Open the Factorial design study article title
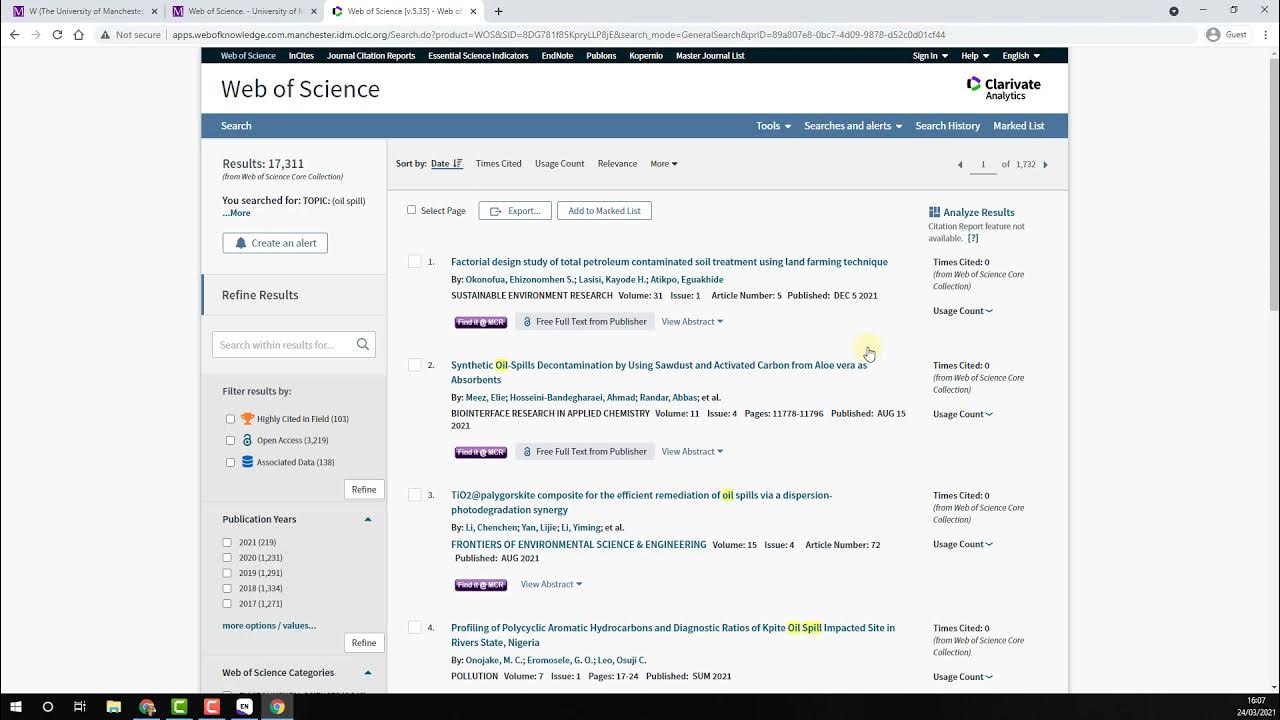This screenshot has width=1280, height=720. (669, 262)
